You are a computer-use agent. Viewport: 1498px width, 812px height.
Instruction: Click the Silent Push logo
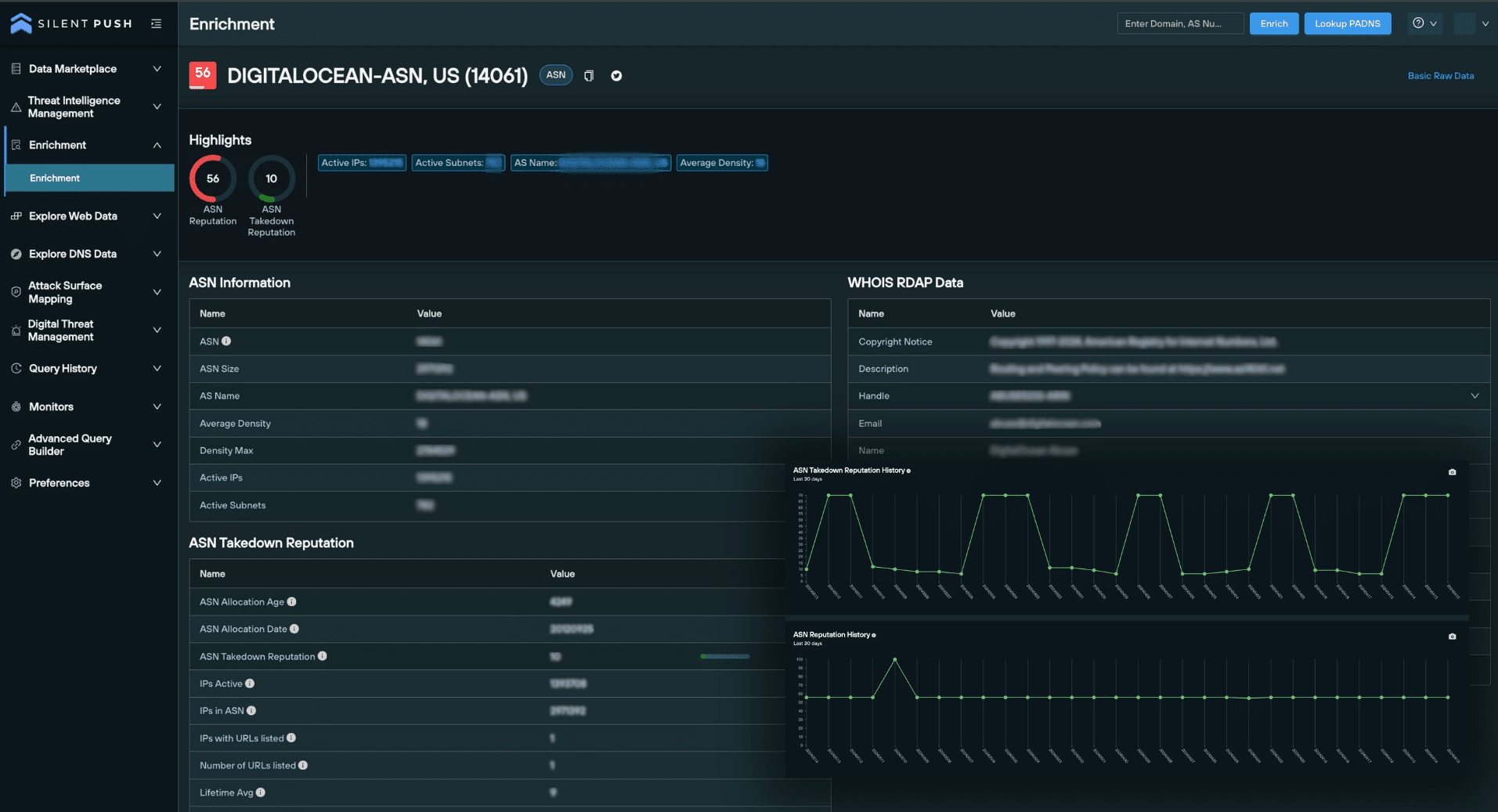(71, 23)
